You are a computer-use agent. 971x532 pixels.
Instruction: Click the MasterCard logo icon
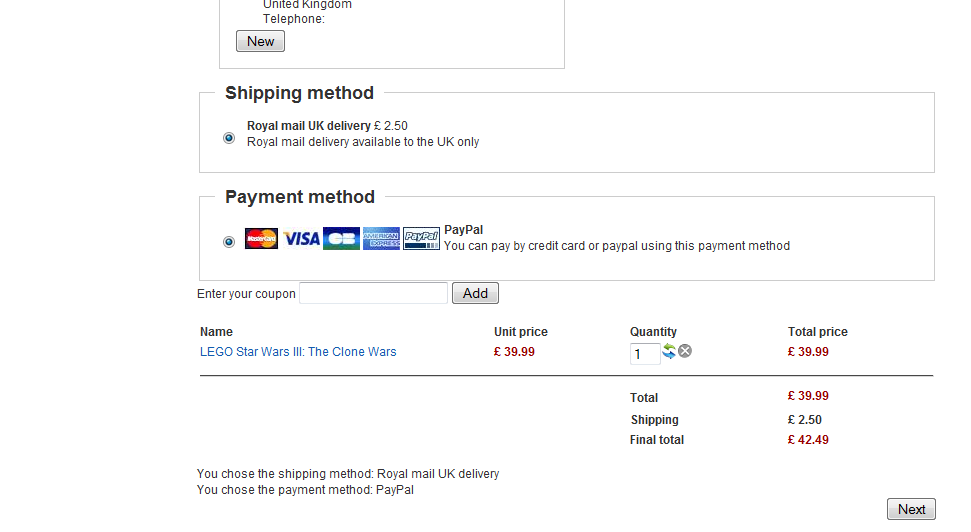261,238
